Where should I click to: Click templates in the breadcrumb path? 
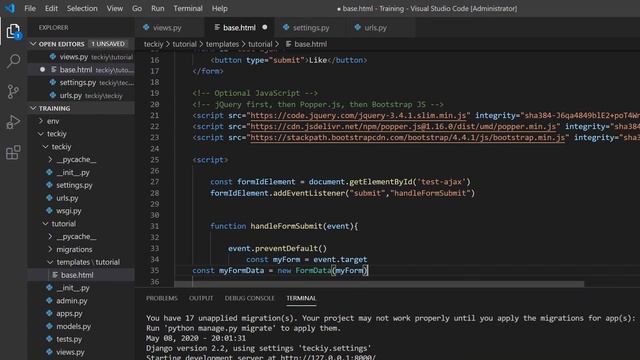pos(222,44)
